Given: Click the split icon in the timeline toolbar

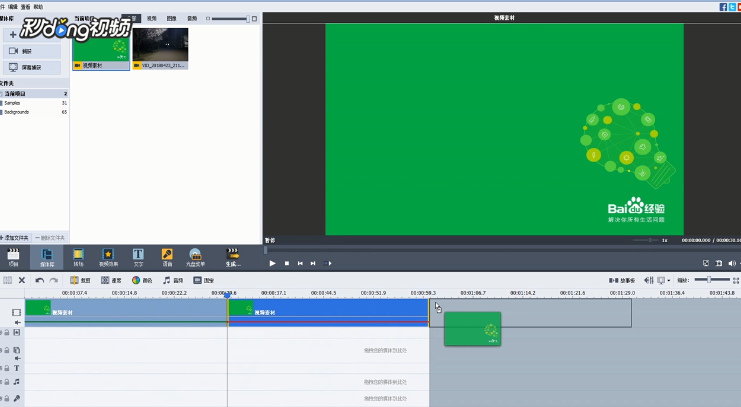Looking at the screenshot, I should [x=8, y=280].
